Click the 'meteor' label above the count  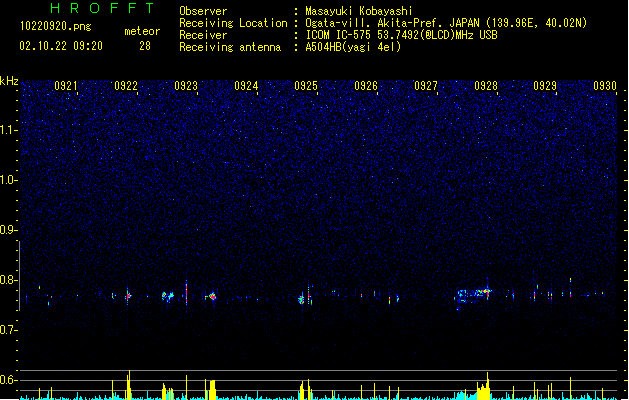pos(142,31)
